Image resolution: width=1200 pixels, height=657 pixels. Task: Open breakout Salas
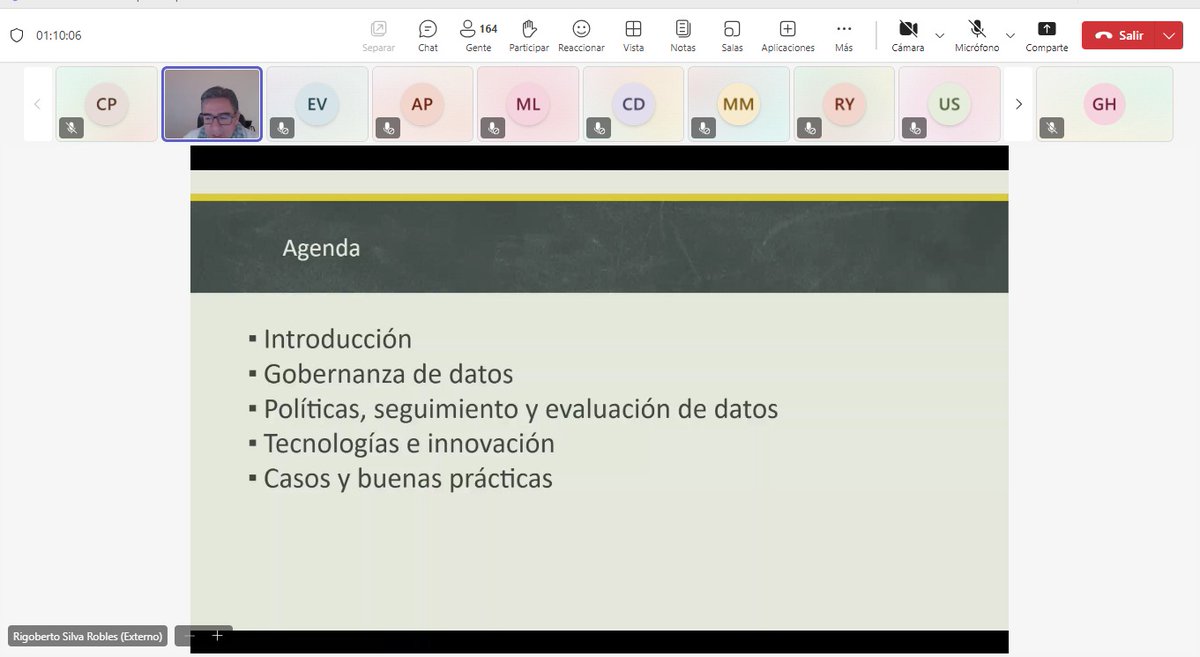point(732,35)
